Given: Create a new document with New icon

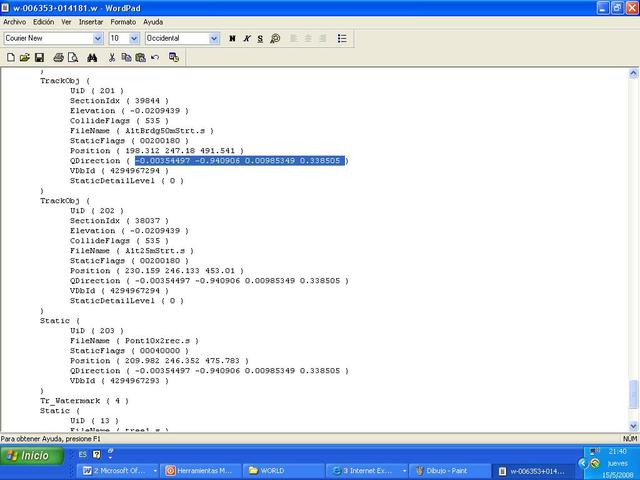Looking at the screenshot, I should pyautogui.click(x=10, y=57).
